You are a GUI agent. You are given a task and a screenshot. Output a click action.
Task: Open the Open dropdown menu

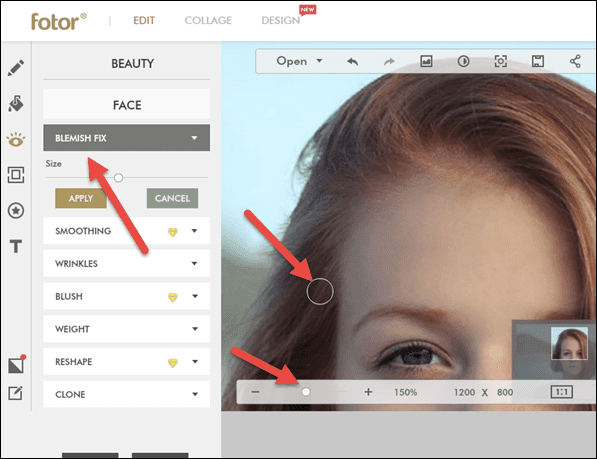pos(299,61)
